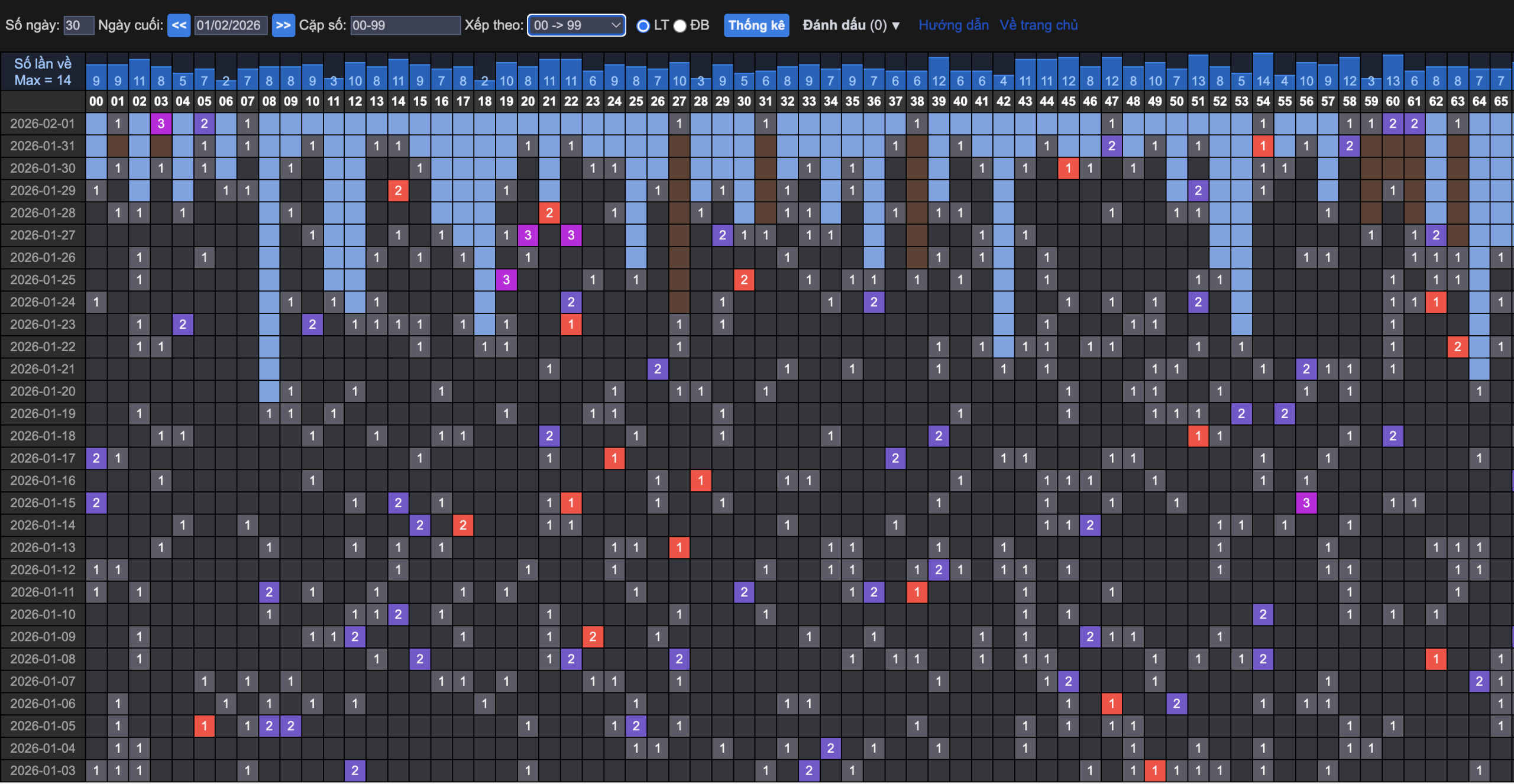This screenshot has height=784, width=1514.
Task: Click red 2 cell in row 2026-01-29
Action: 398,190
